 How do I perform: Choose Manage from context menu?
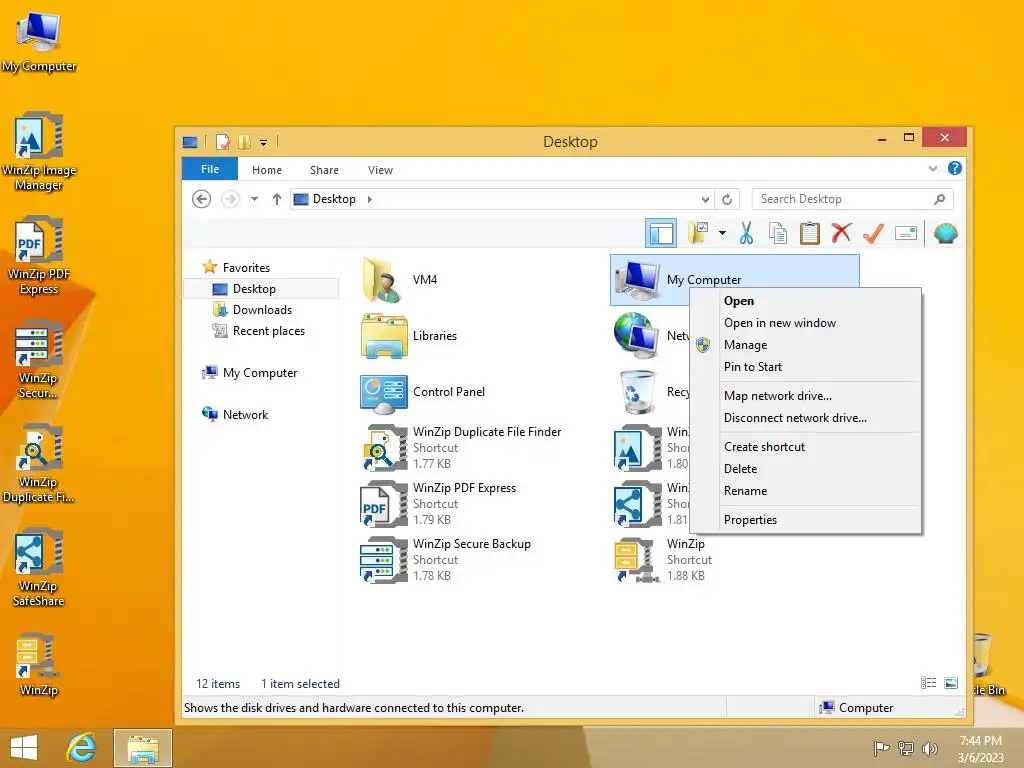tap(745, 345)
